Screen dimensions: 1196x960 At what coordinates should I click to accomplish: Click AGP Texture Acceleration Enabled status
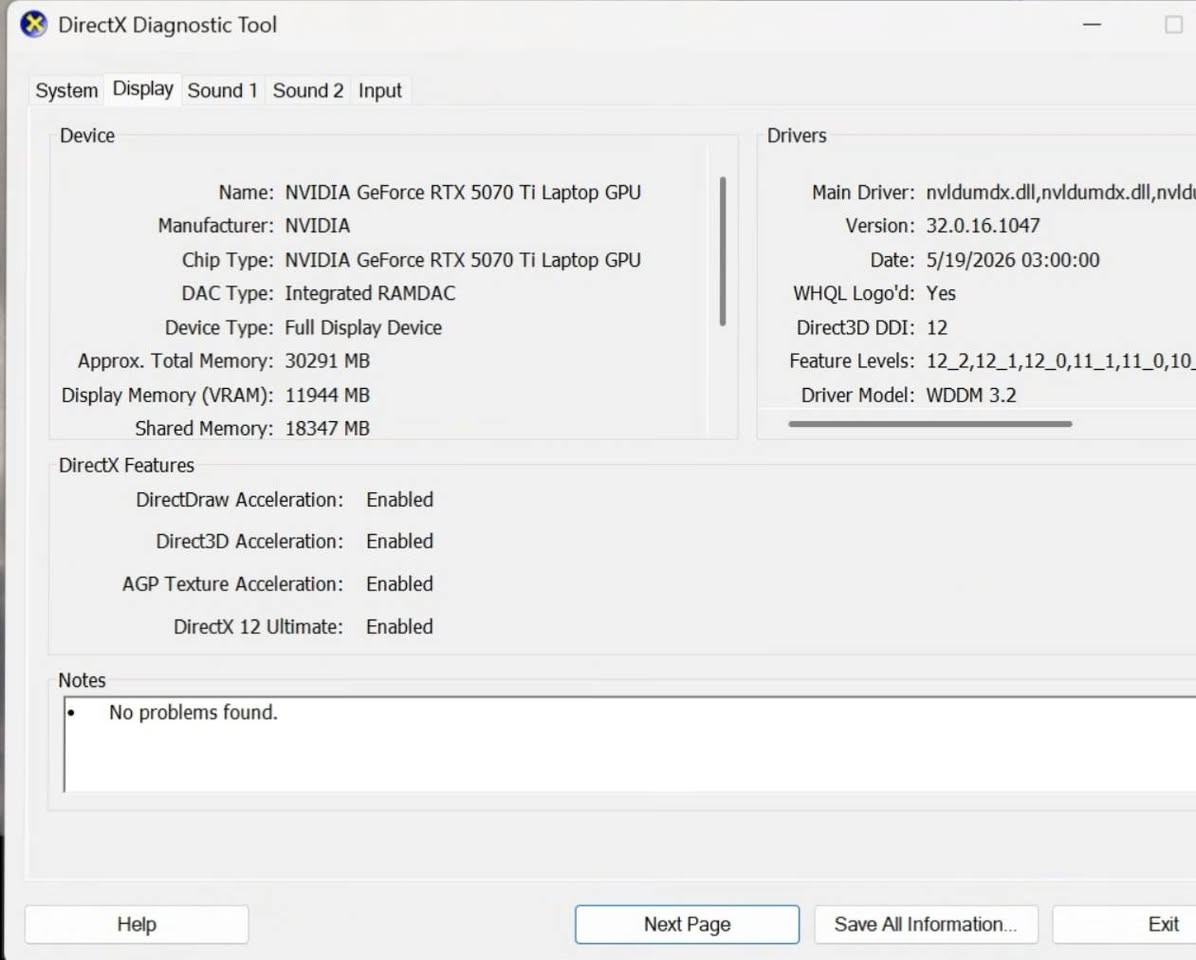click(x=400, y=584)
